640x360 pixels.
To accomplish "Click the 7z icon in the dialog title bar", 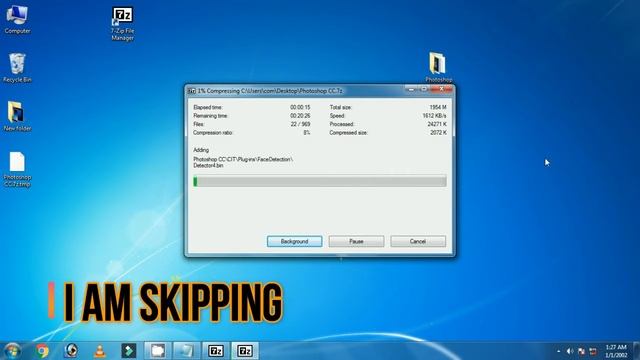I will click(191, 91).
